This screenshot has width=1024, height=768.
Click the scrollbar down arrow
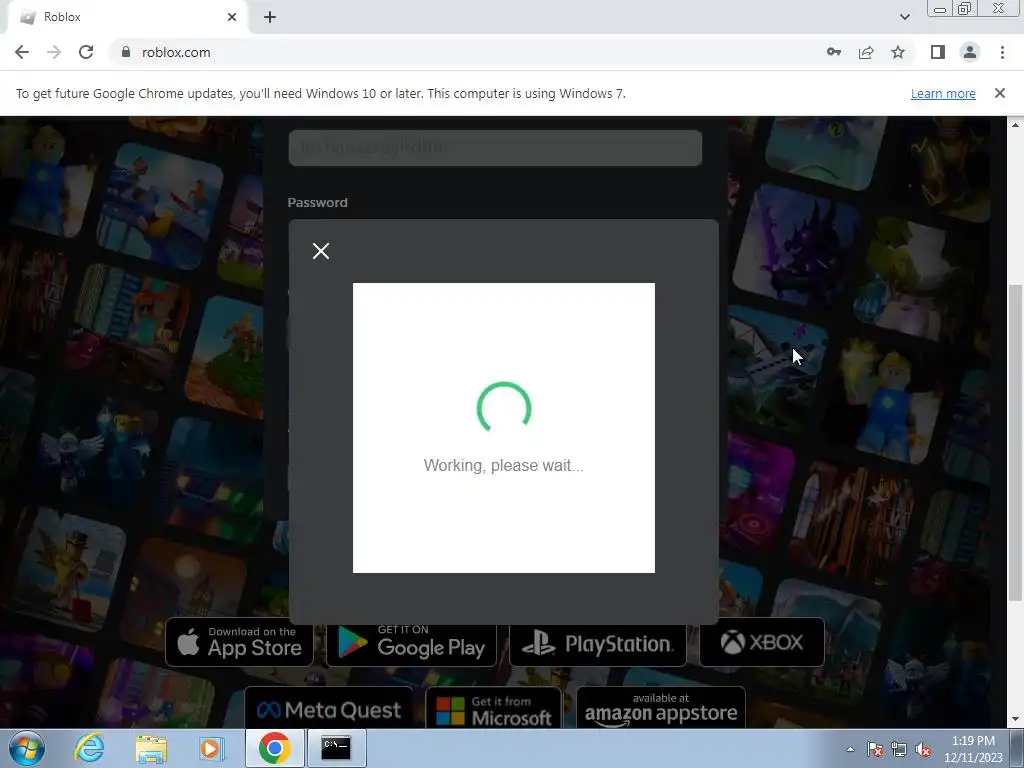1014,720
